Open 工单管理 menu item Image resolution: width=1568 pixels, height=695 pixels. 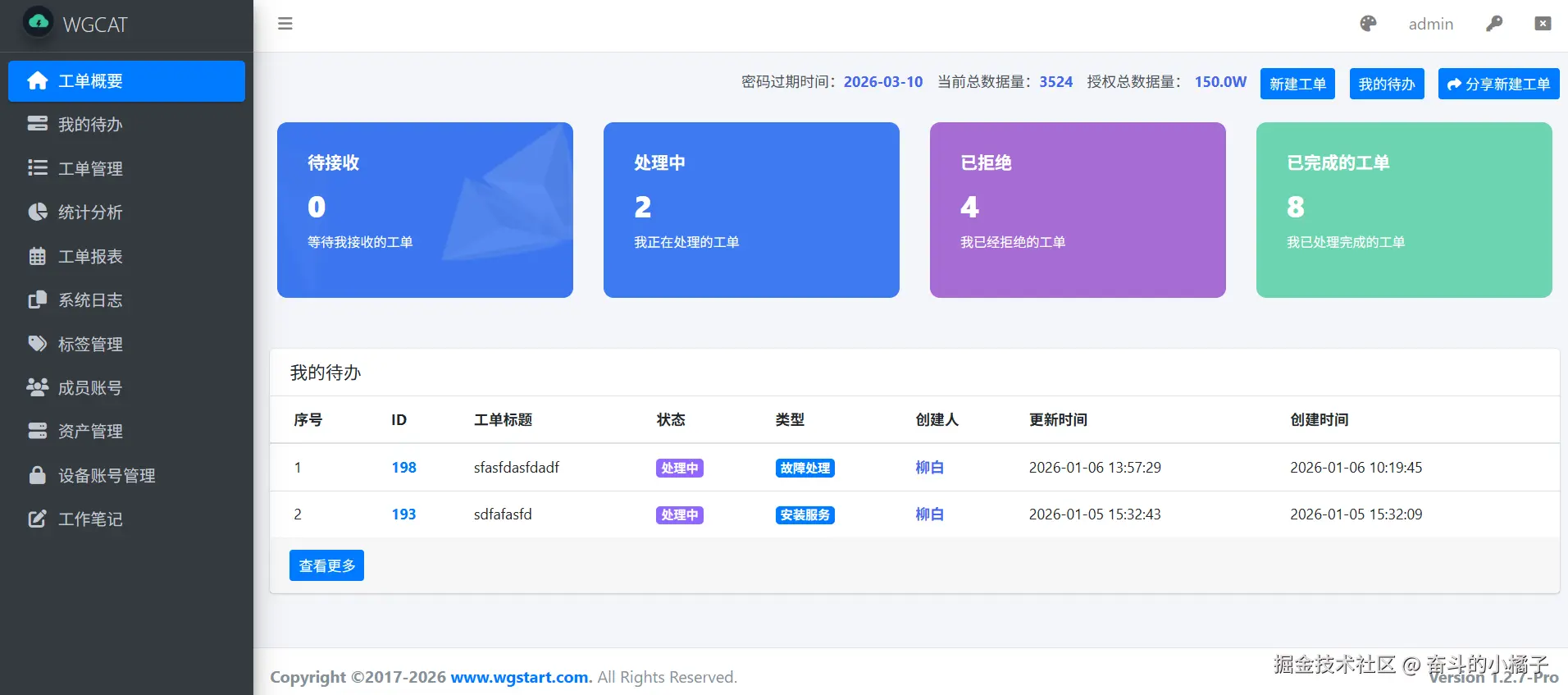[x=126, y=168]
